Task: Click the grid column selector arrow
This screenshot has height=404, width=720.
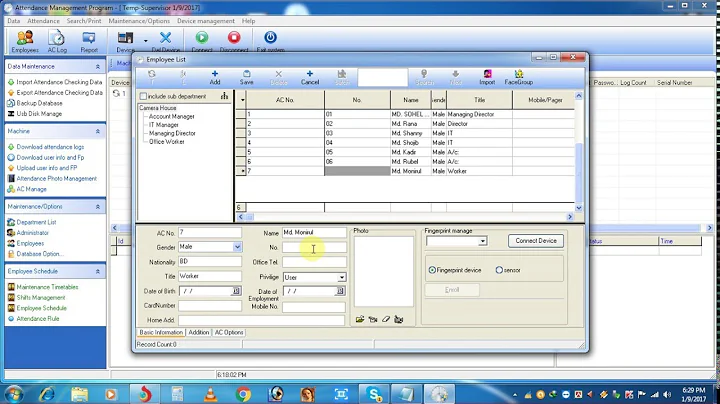Action: 242,100
